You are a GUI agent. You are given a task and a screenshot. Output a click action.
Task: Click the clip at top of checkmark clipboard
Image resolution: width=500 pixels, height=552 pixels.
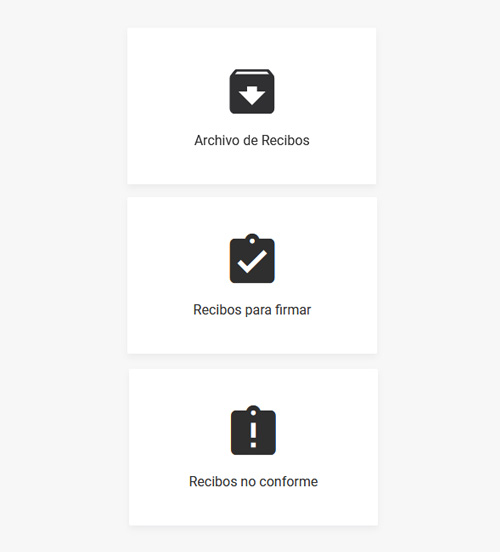(x=252, y=240)
